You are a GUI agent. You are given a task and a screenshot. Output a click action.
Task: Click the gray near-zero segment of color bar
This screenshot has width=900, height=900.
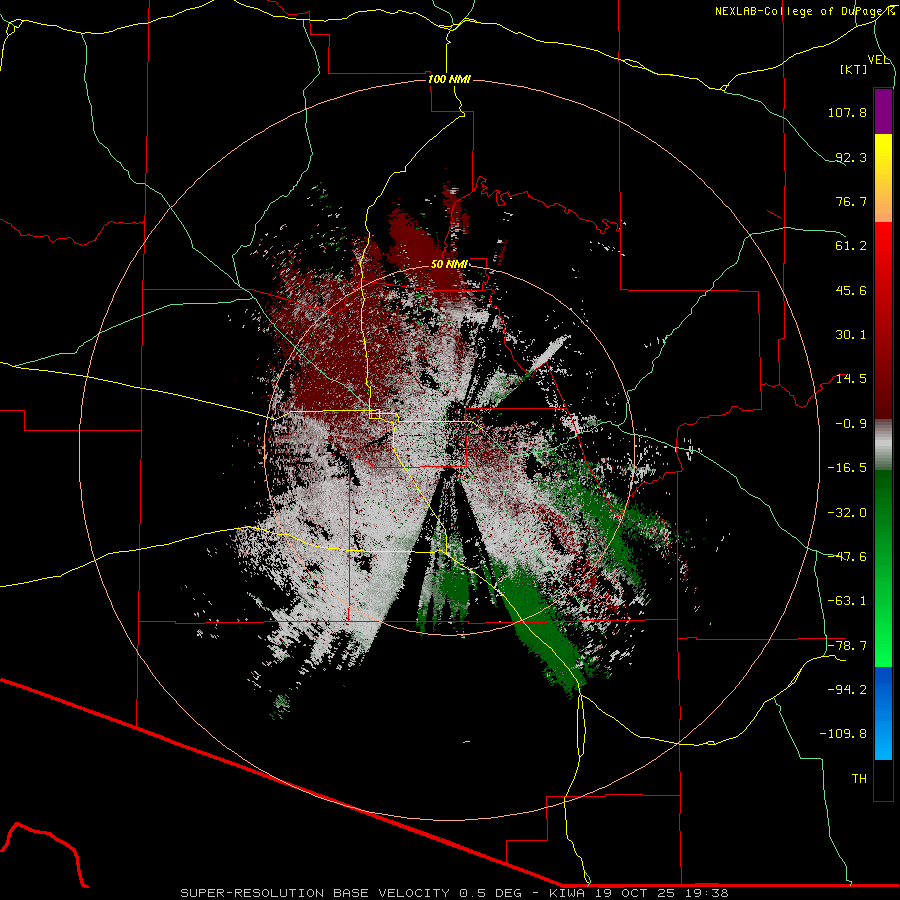[x=883, y=445]
